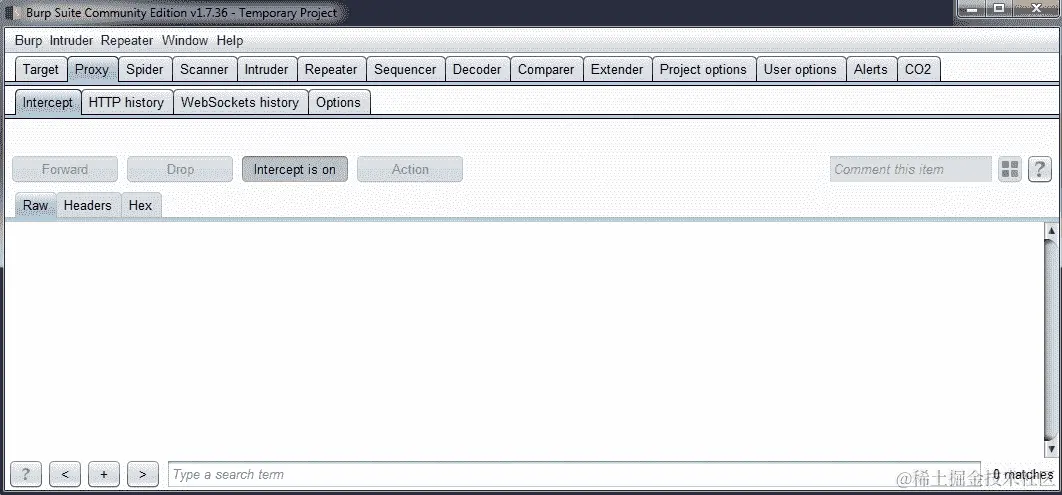1062x495 pixels.
Task: Go to previous search match
Action: coord(65,474)
